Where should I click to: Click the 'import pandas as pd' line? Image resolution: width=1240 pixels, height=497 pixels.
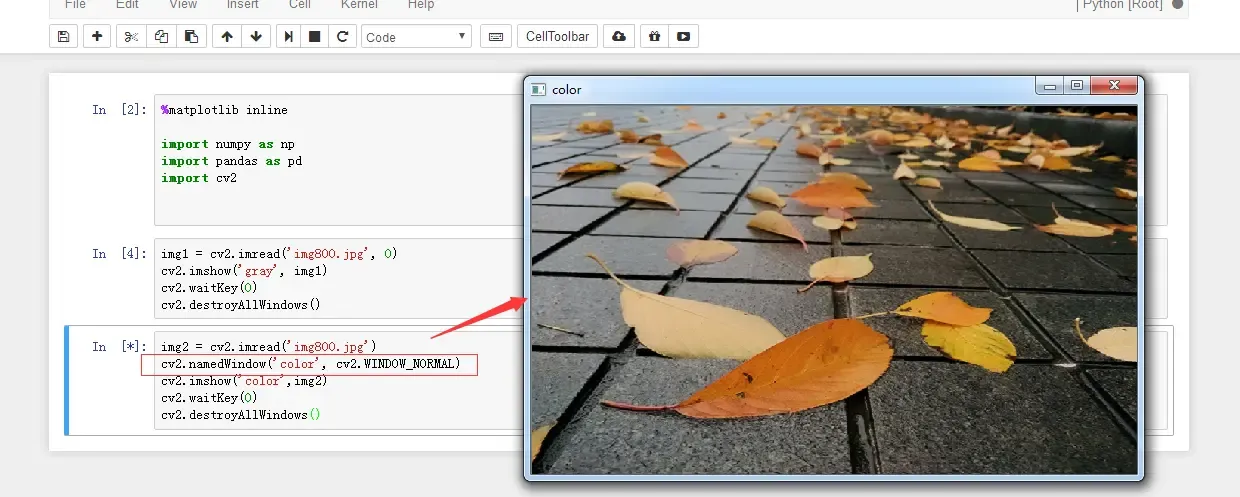[x=231, y=161]
